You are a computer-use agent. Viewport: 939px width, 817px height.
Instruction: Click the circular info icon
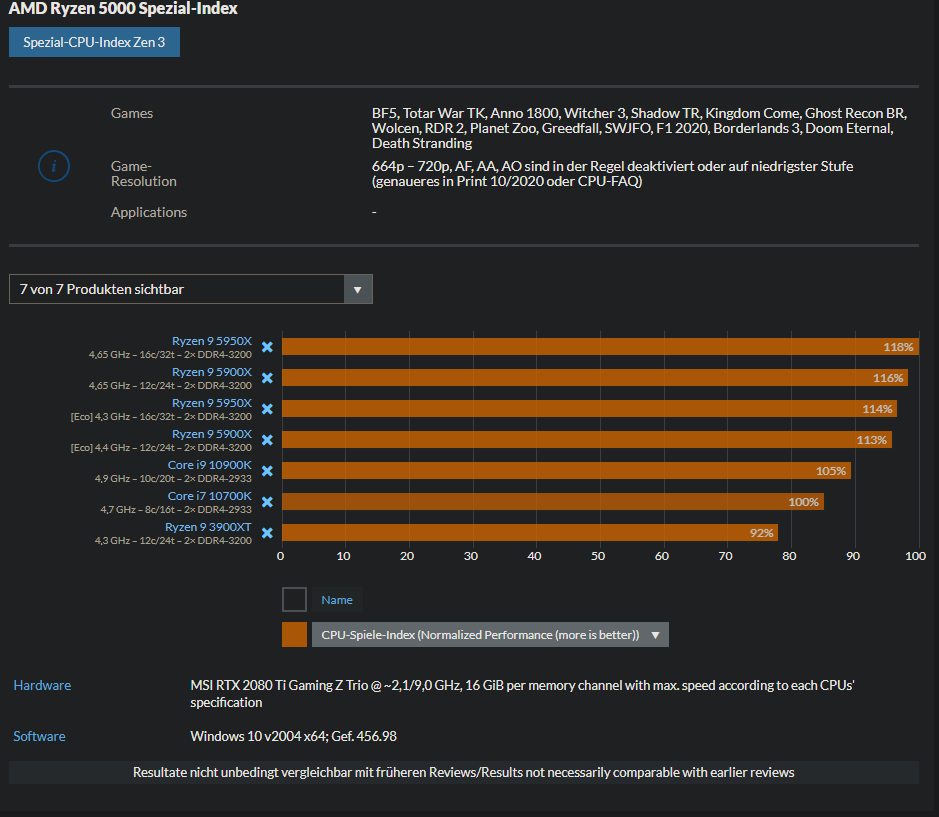coord(54,166)
